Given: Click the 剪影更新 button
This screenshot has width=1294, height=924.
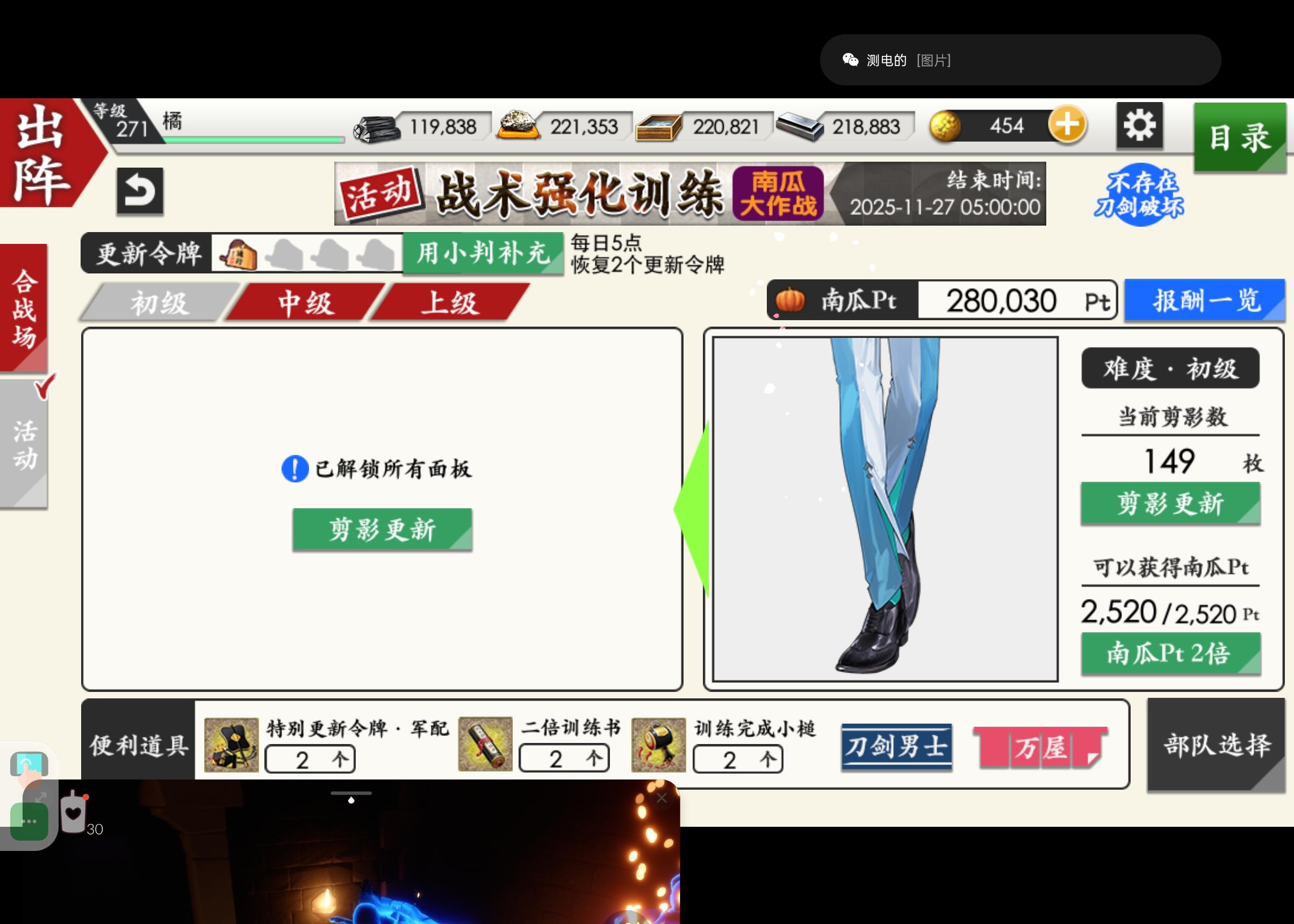Looking at the screenshot, I should (383, 529).
